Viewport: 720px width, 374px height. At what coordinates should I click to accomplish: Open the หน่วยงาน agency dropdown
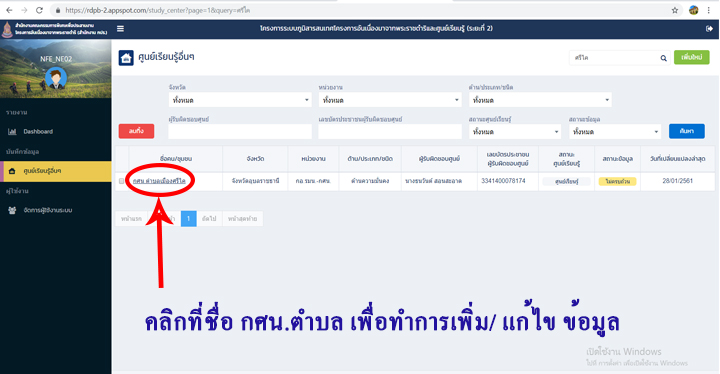point(390,100)
